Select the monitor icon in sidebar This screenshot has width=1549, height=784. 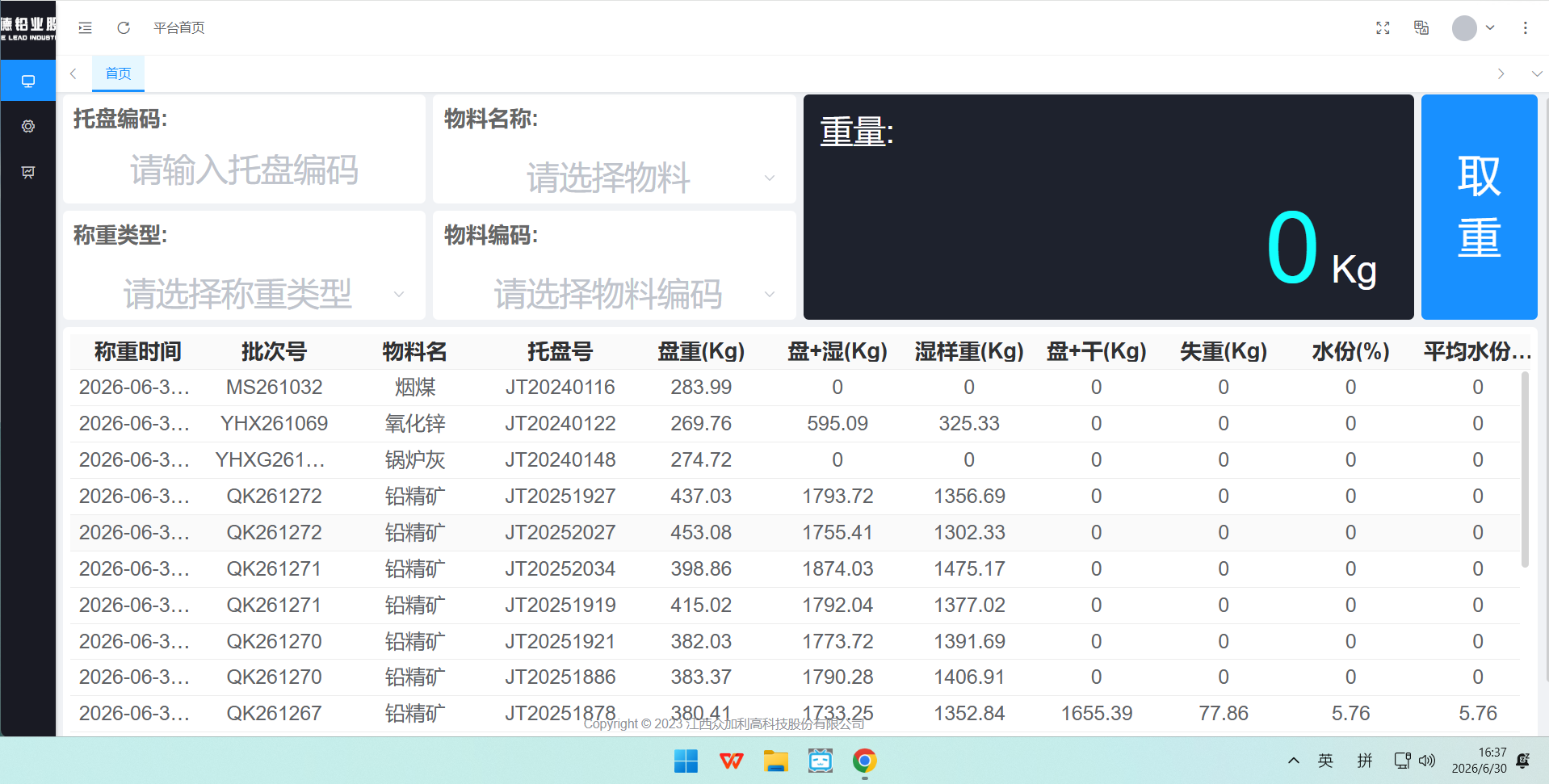(28, 81)
